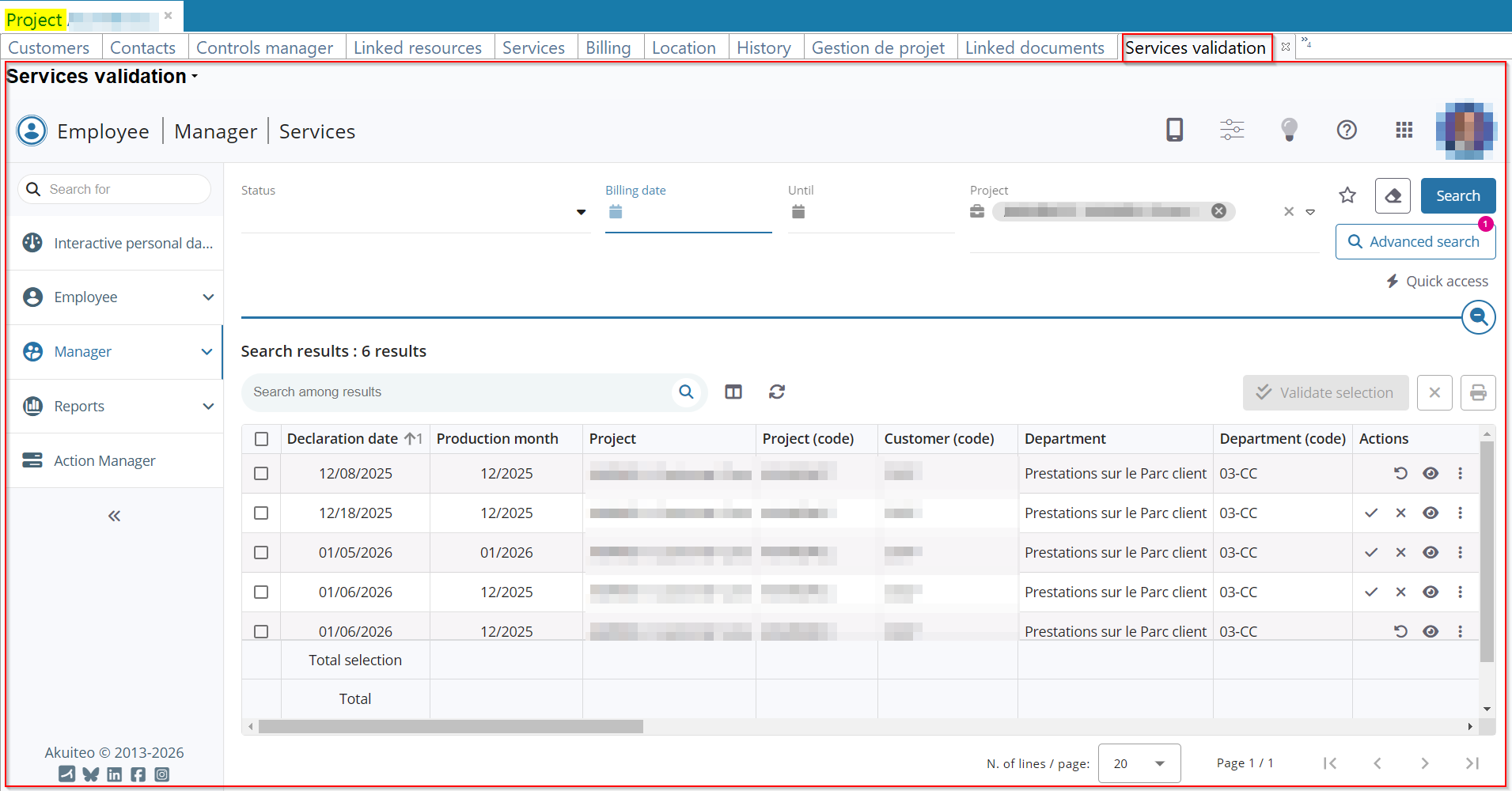1512x791 pixels.
Task: Open the filter sliders settings icon
Action: [x=1231, y=130]
